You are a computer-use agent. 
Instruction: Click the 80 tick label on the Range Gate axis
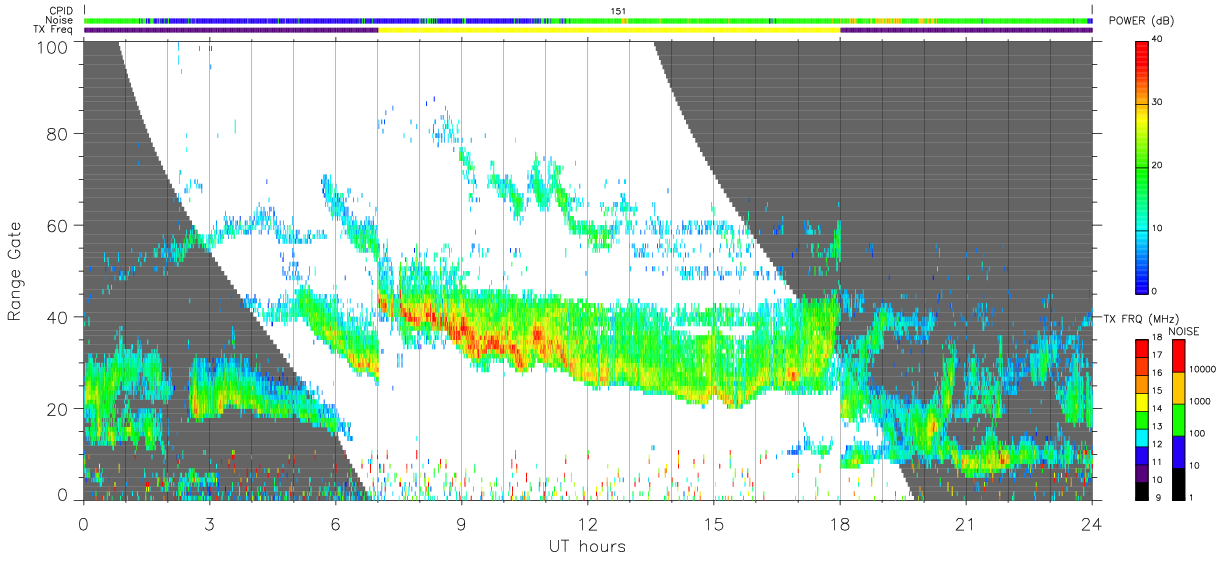(58, 134)
